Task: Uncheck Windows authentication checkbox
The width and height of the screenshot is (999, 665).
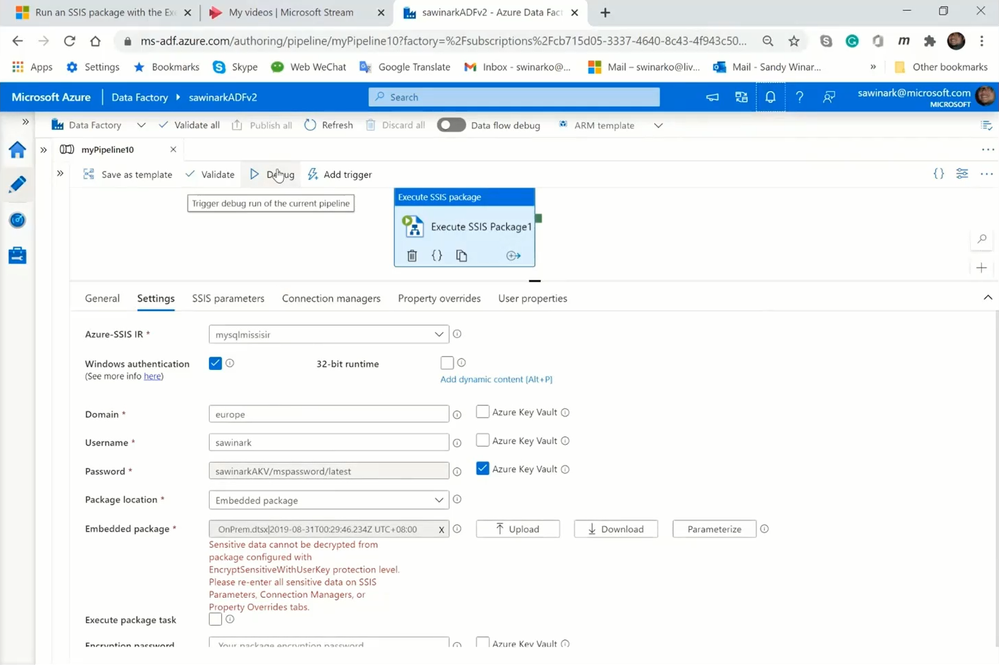Action: tap(215, 363)
